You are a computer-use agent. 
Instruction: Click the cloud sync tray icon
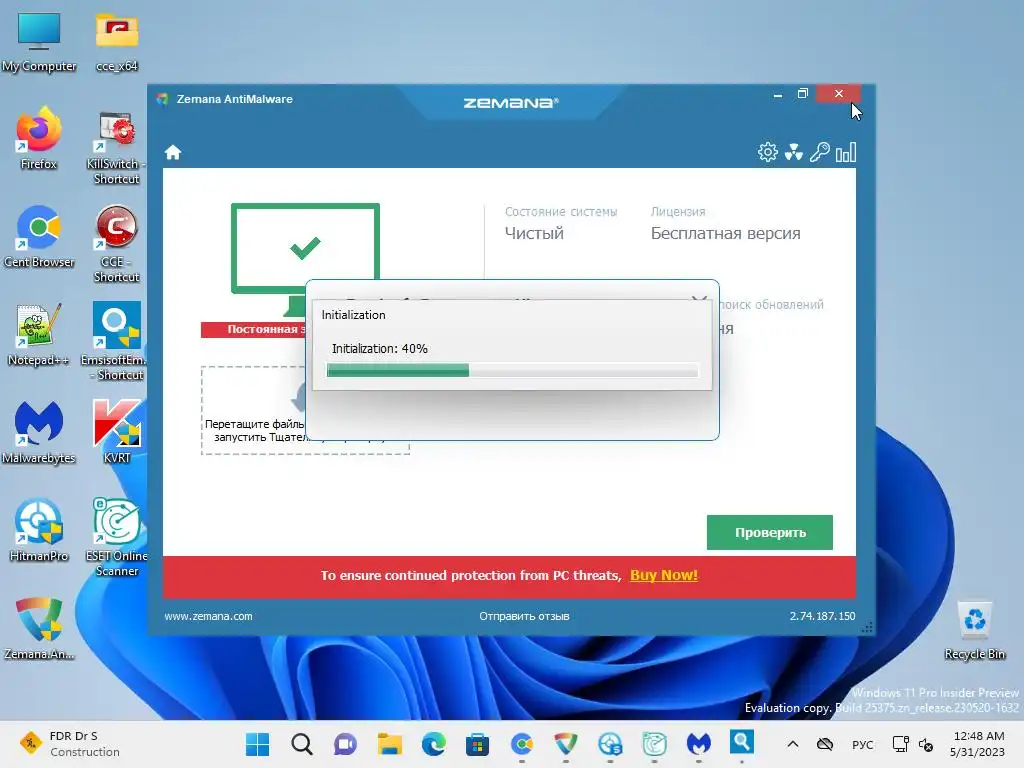click(825, 744)
